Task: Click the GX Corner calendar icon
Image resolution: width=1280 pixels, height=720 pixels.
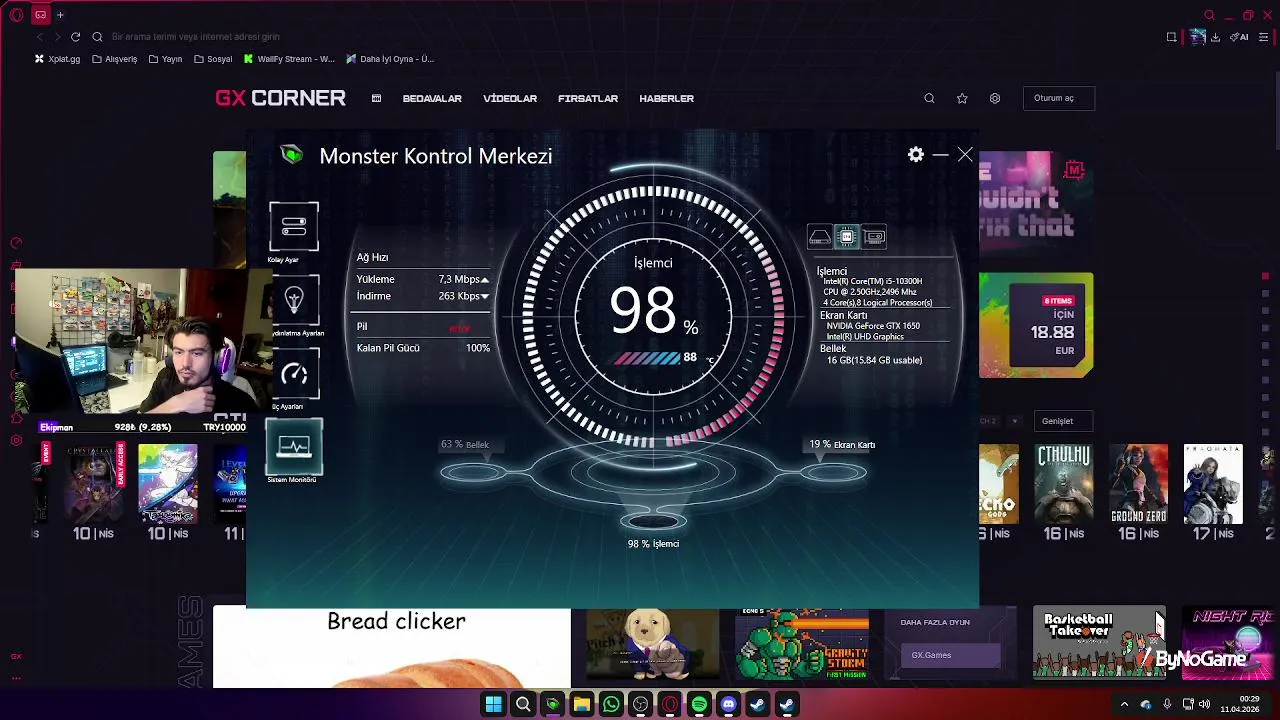Action: click(x=376, y=98)
